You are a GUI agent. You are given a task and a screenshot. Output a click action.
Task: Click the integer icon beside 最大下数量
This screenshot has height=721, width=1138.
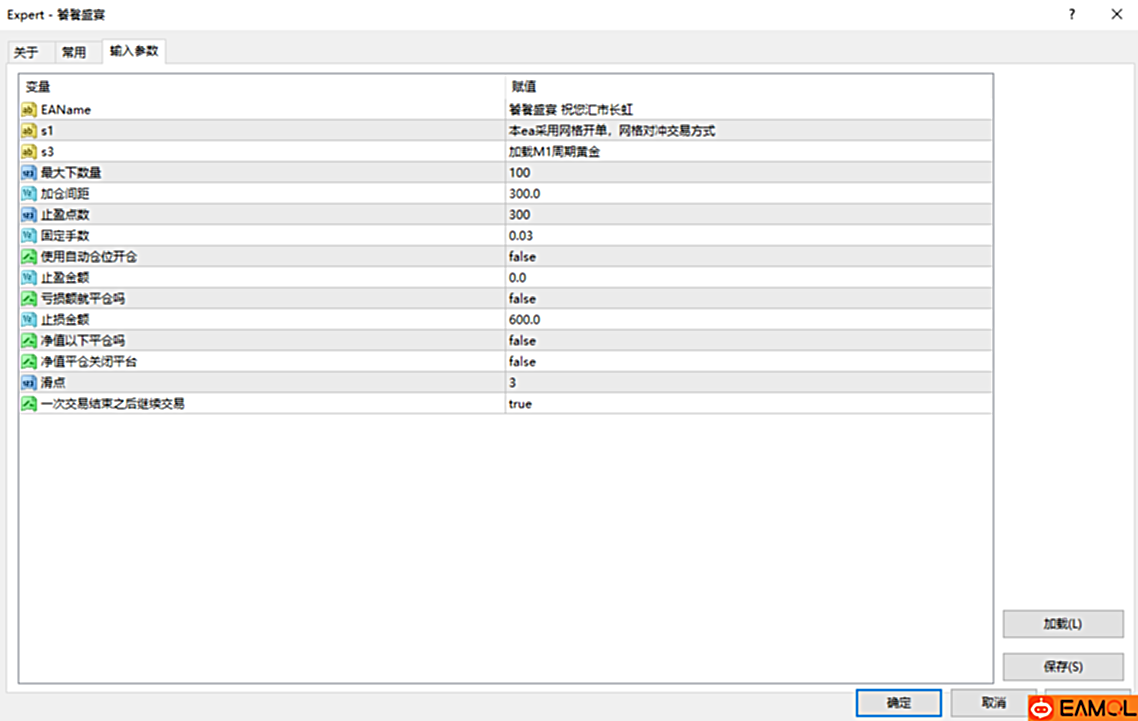29,173
